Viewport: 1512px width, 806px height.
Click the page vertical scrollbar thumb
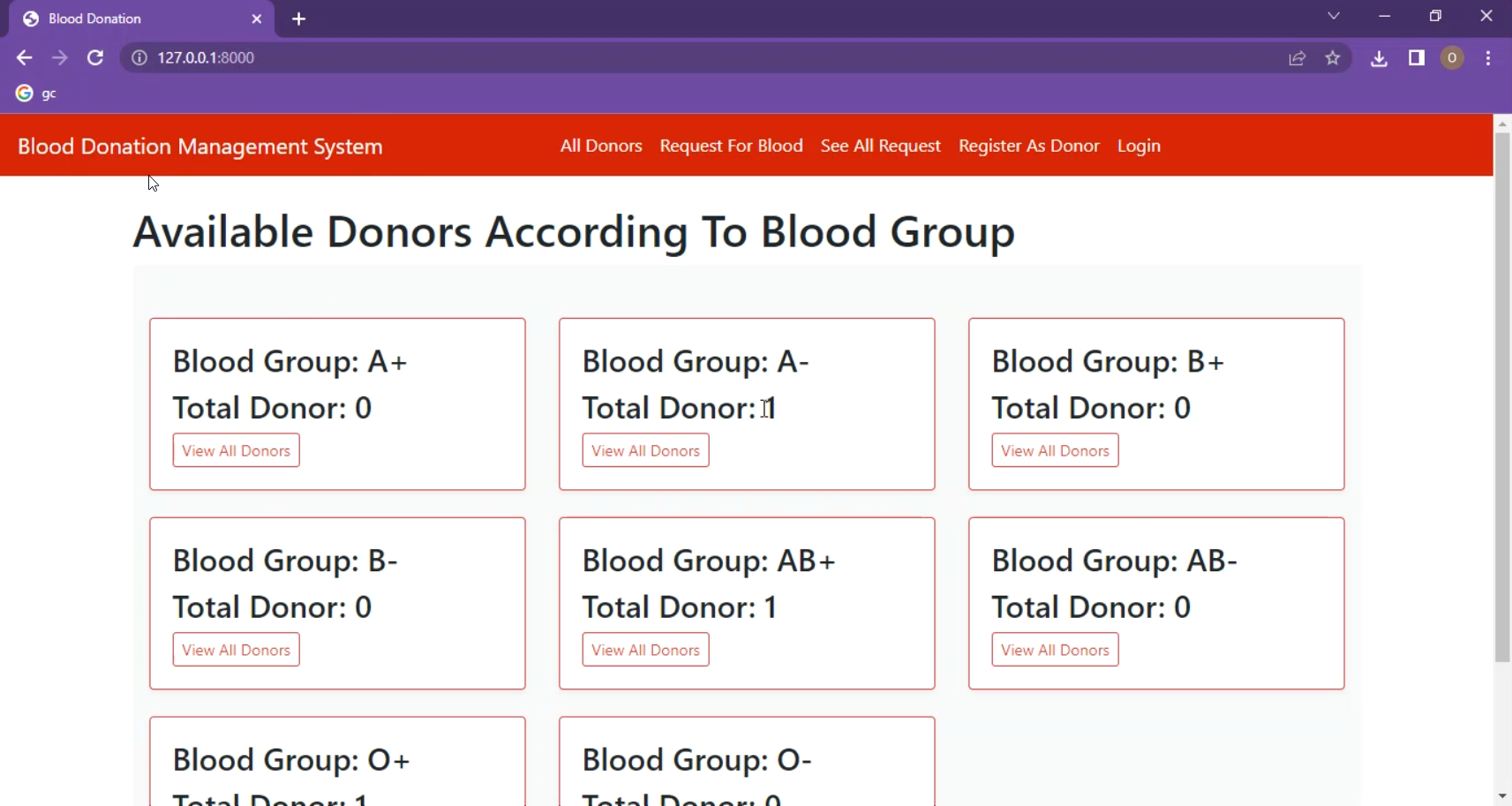pyautogui.click(x=1502, y=397)
